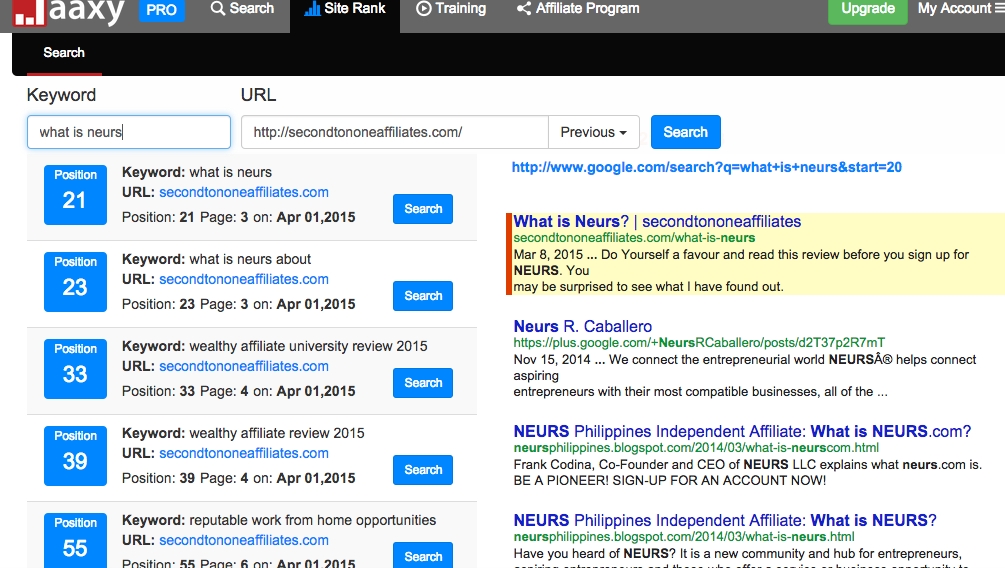Viewport: 1005px width, 568px height.
Task: Open secondtononeaffiliates.com link in position 55 row
Action: point(244,540)
